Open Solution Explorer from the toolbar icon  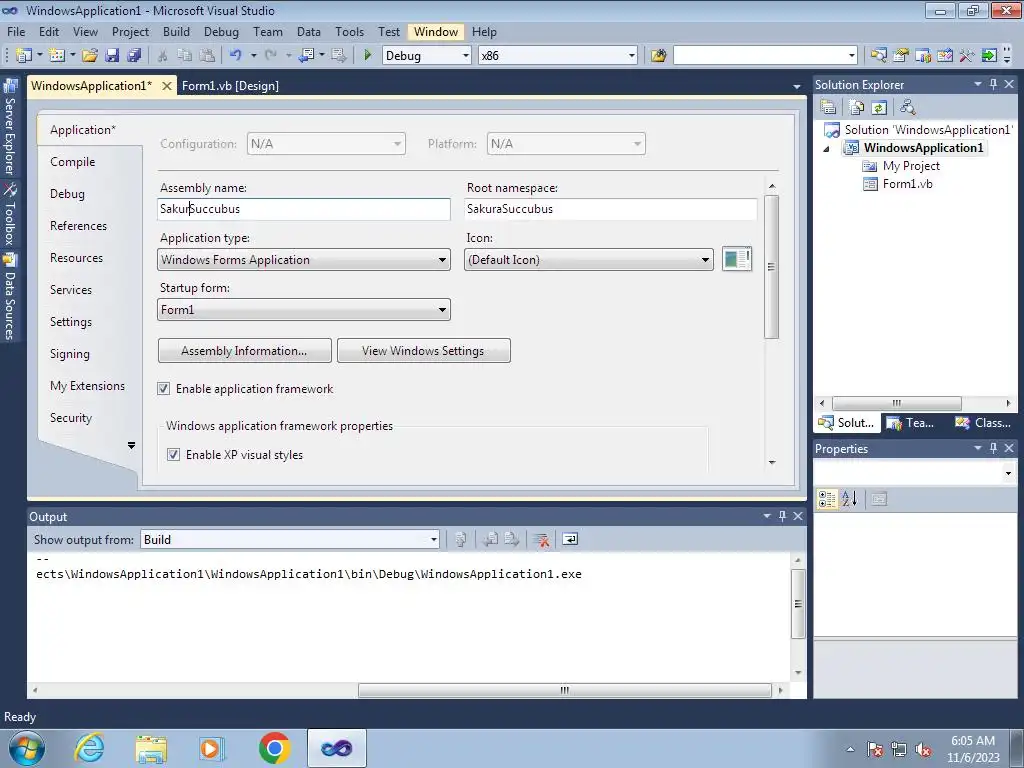tap(879, 56)
